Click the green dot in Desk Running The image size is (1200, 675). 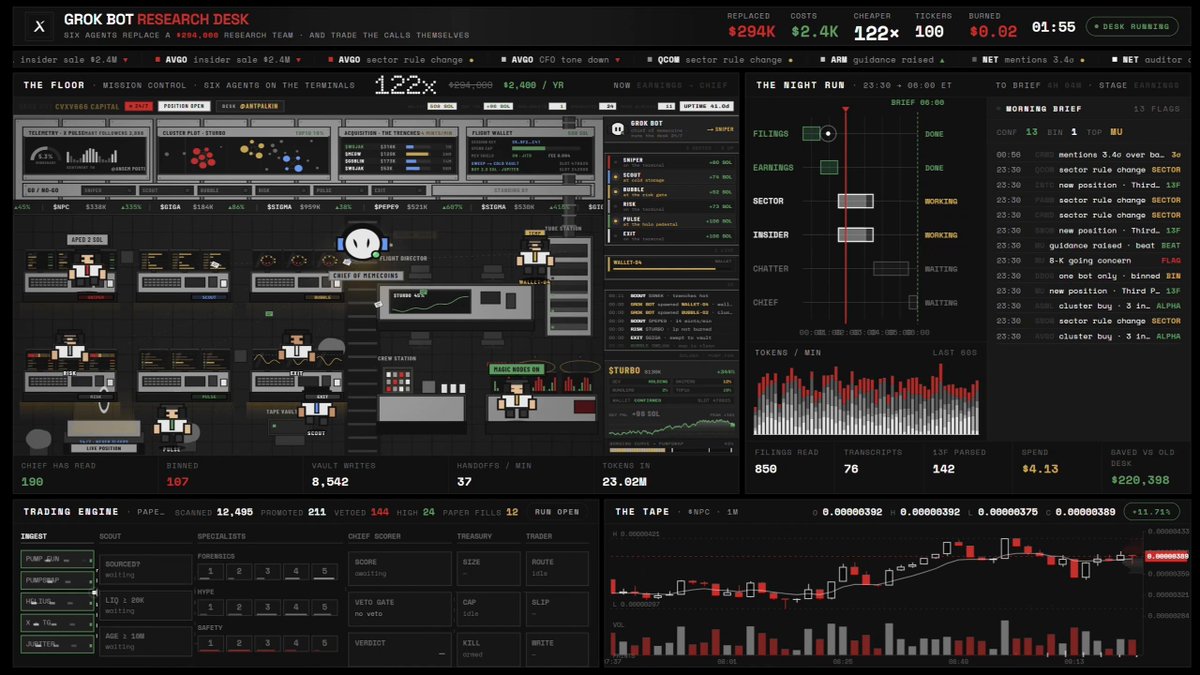point(1095,27)
